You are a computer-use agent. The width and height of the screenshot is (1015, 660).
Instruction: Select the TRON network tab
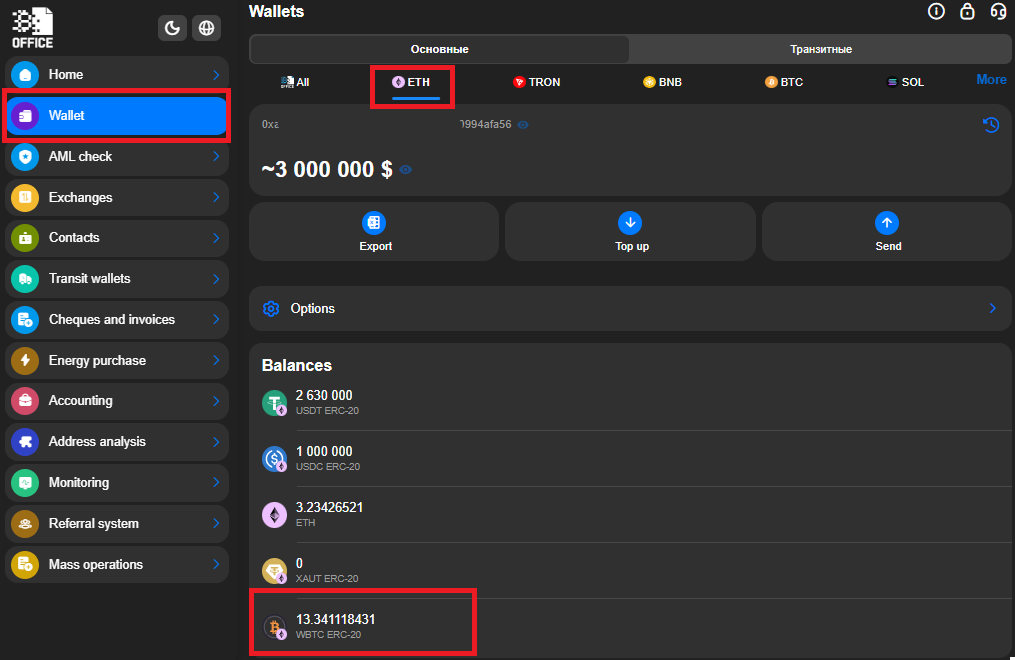tap(537, 82)
